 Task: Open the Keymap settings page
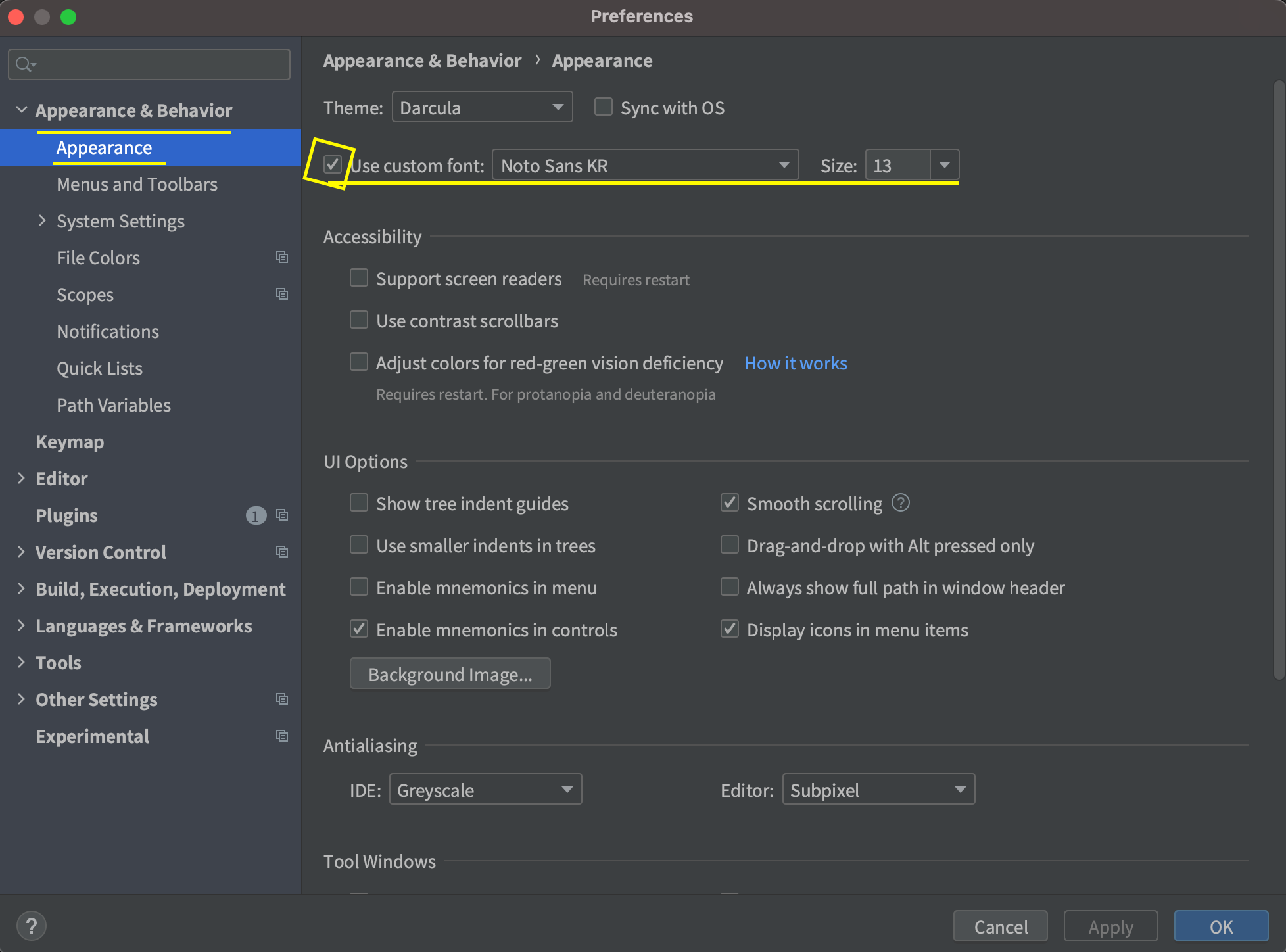pyautogui.click(x=70, y=442)
